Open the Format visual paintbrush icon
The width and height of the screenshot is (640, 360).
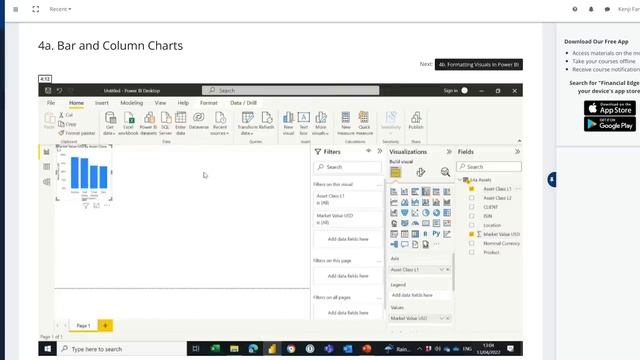point(420,172)
